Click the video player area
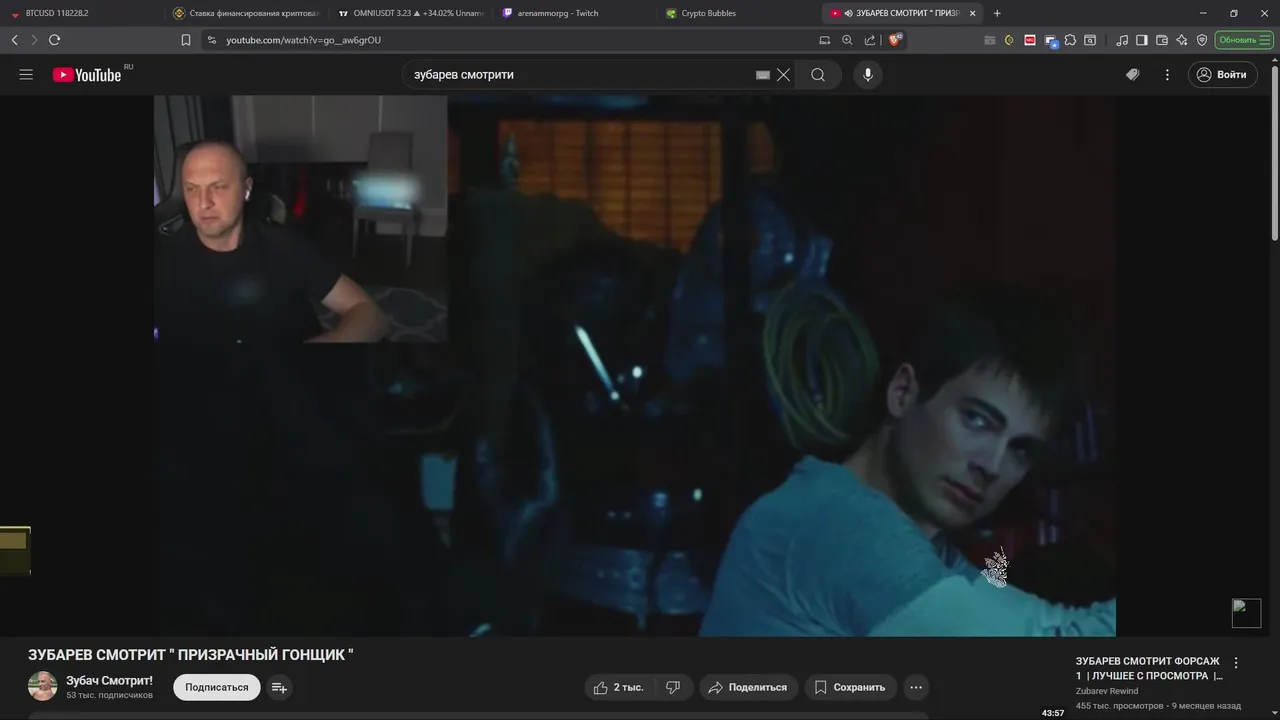This screenshot has height=720, width=1280. click(x=634, y=366)
